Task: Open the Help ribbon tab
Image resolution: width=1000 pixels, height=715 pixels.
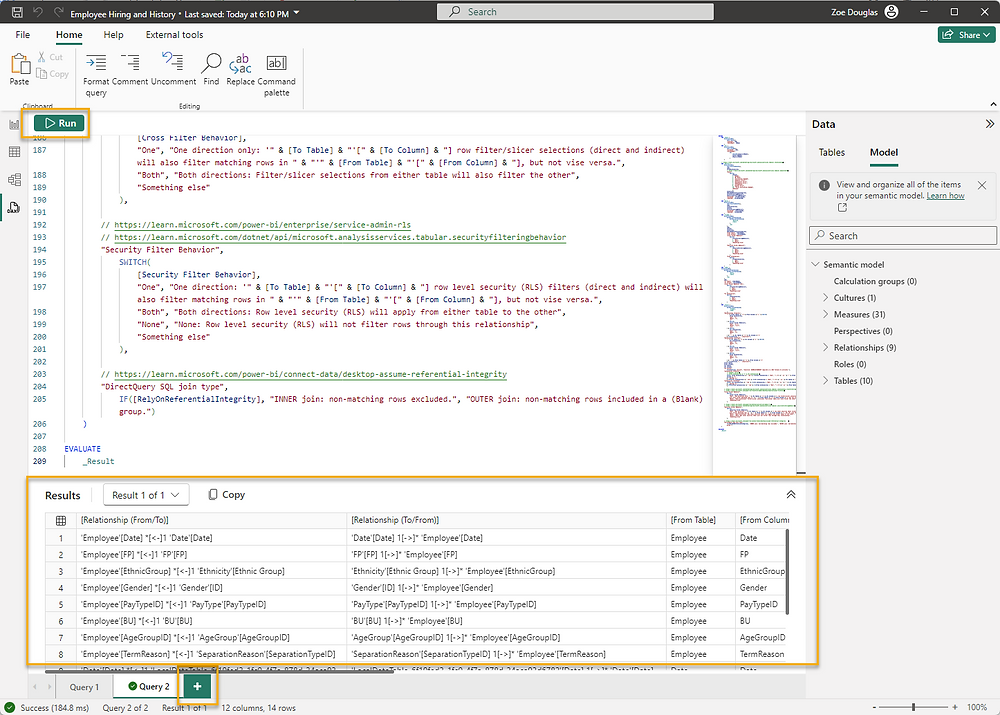Action: [x=114, y=34]
